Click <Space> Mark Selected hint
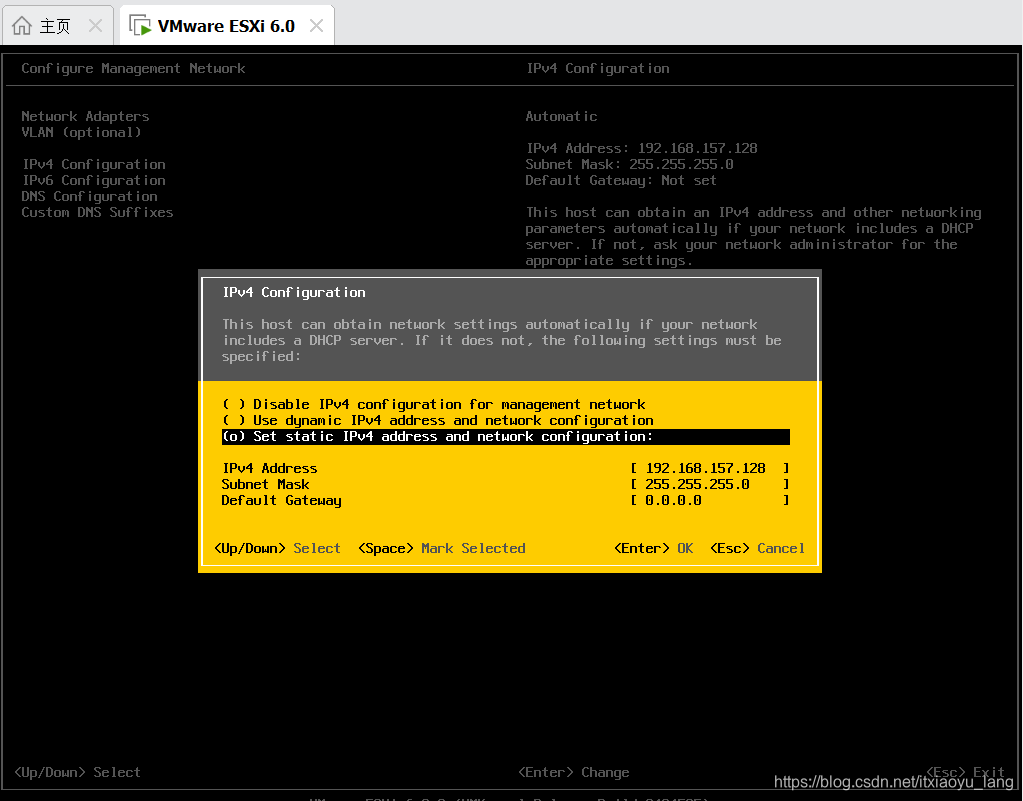Viewport: 1023px width, 801px height. [442, 549]
